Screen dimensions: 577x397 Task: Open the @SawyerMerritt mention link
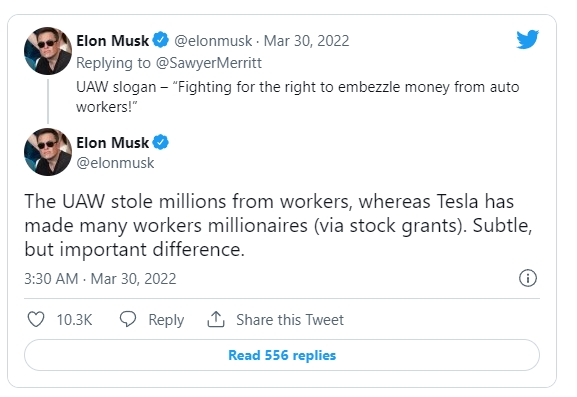click(209, 63)
